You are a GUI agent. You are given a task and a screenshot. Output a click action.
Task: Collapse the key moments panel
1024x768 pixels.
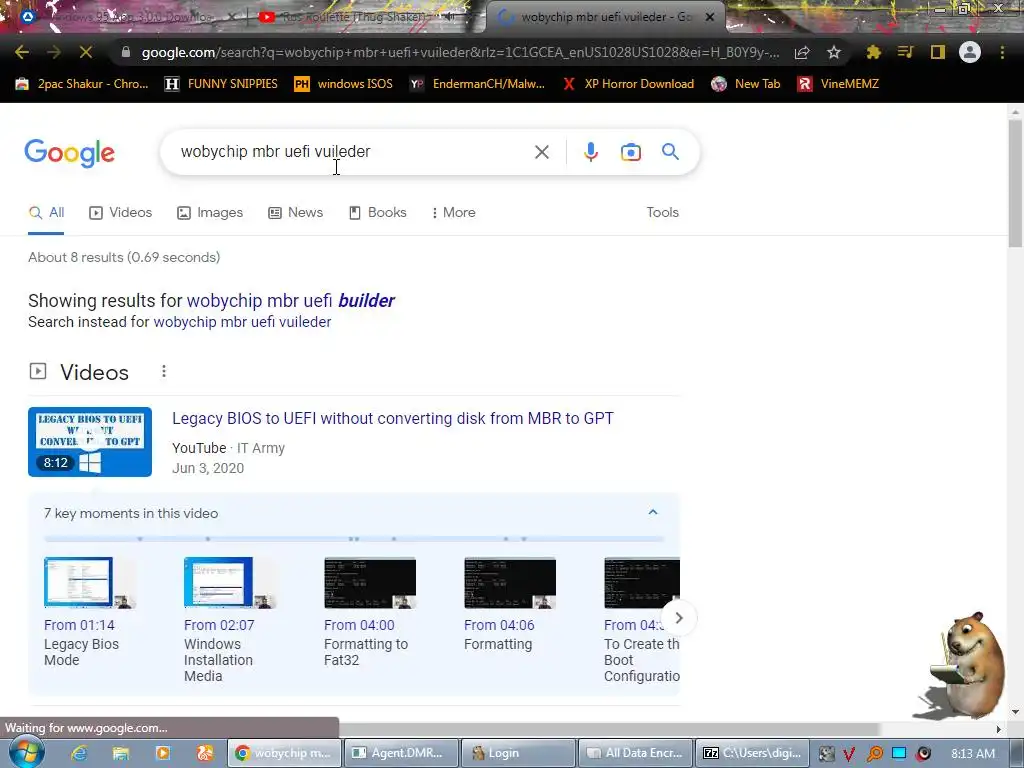652,513
